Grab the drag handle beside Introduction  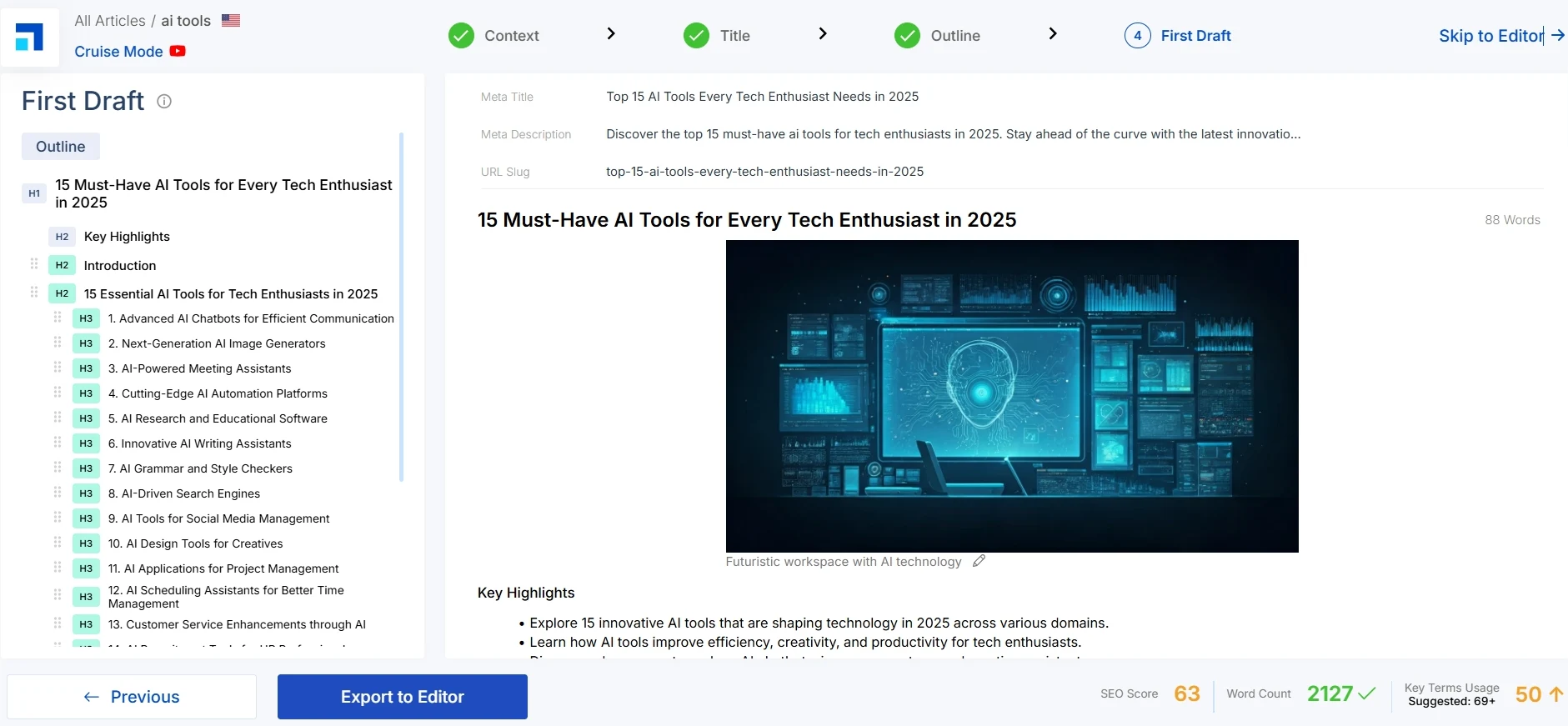click(34, 264)
